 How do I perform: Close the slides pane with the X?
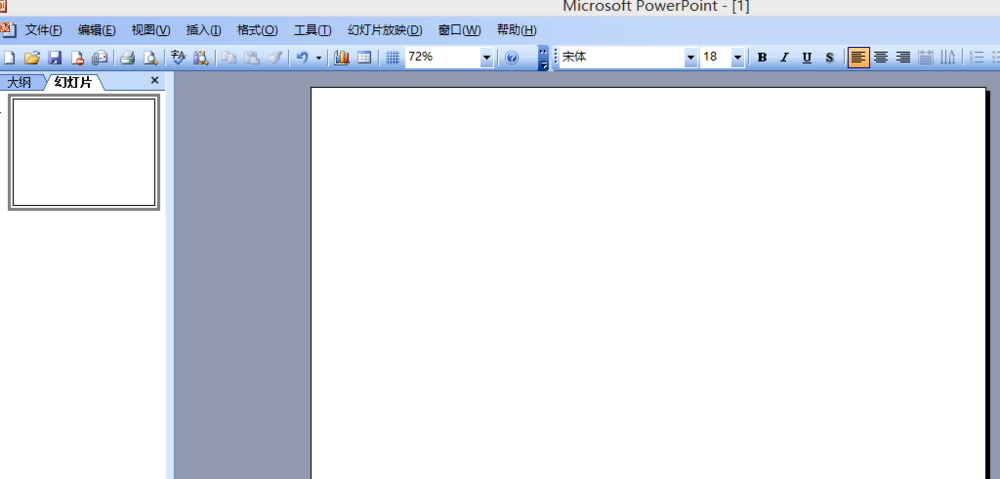pos(155,80)
